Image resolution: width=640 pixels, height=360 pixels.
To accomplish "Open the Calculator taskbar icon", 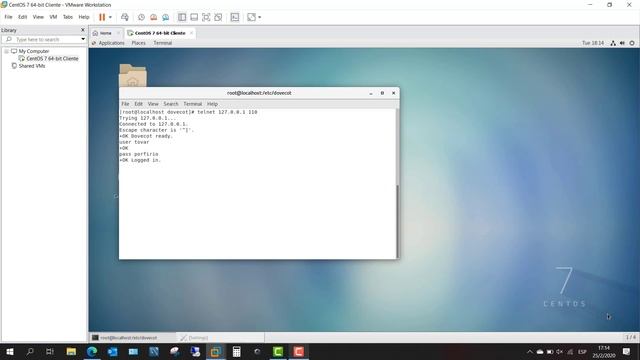I will [x=236, y=351].
